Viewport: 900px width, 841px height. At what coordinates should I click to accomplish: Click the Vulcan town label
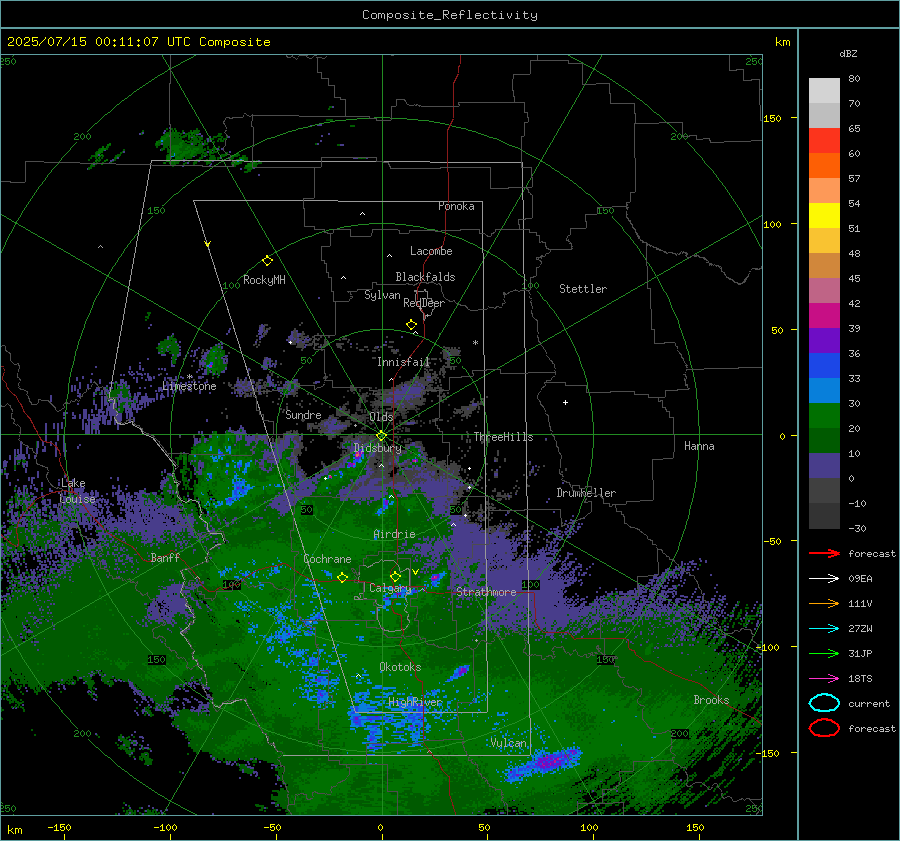click(x=509, y=743)
